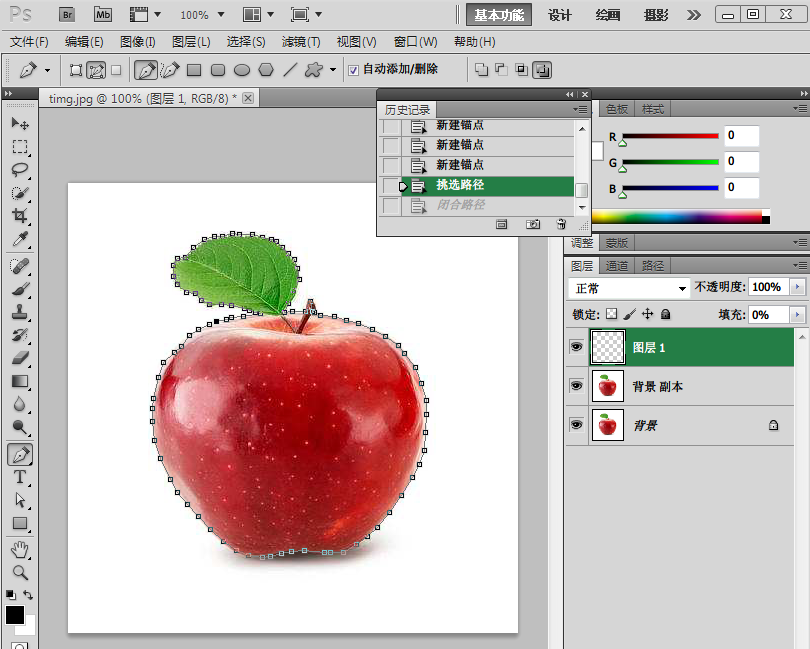
Task: Open the layer blend mode dropdown
Action: (x=629, y=288)
